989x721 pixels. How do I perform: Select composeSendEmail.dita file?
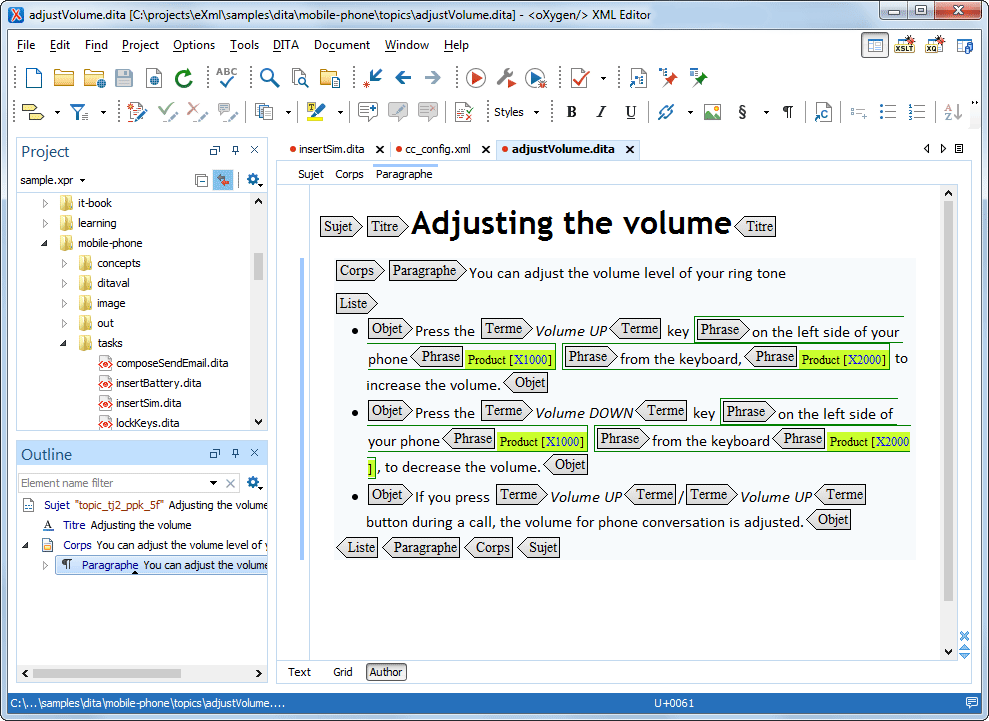coord(172,363)
